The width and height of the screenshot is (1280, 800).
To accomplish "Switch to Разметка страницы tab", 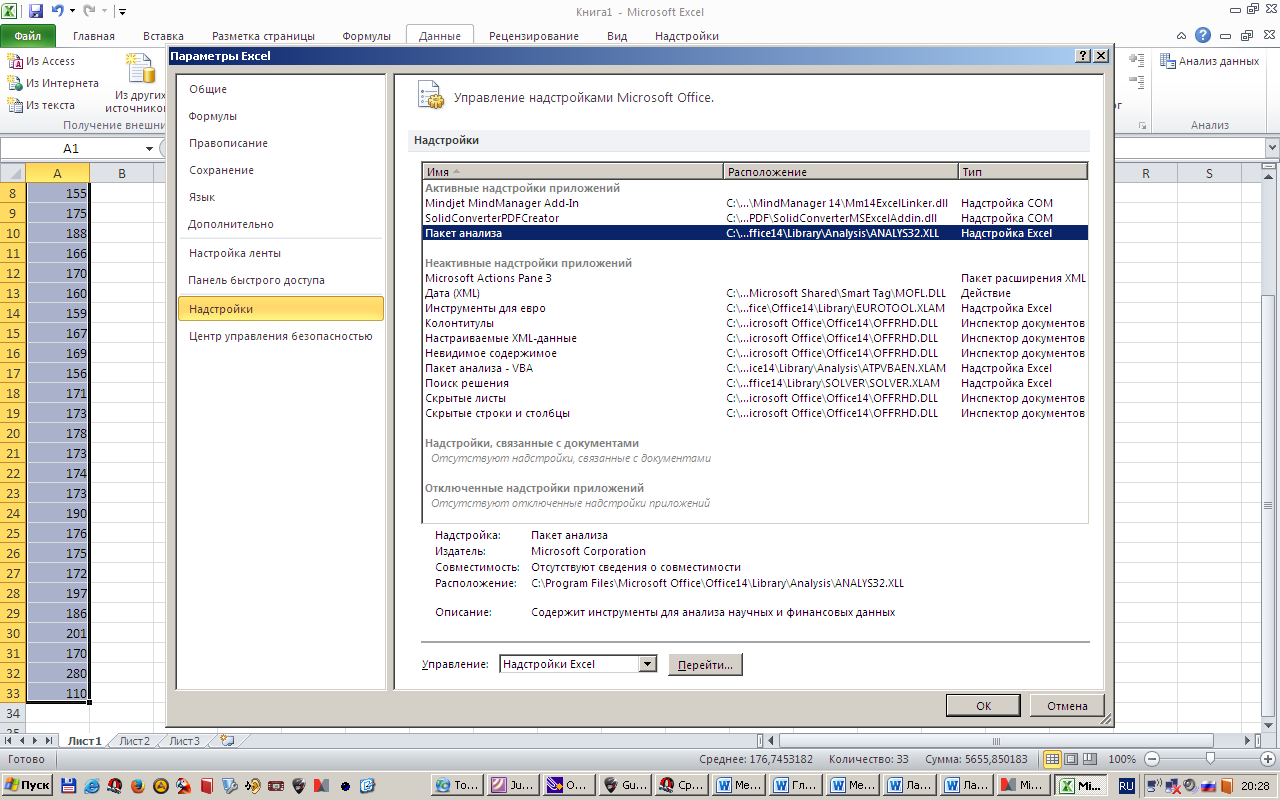I will (263, 36).
